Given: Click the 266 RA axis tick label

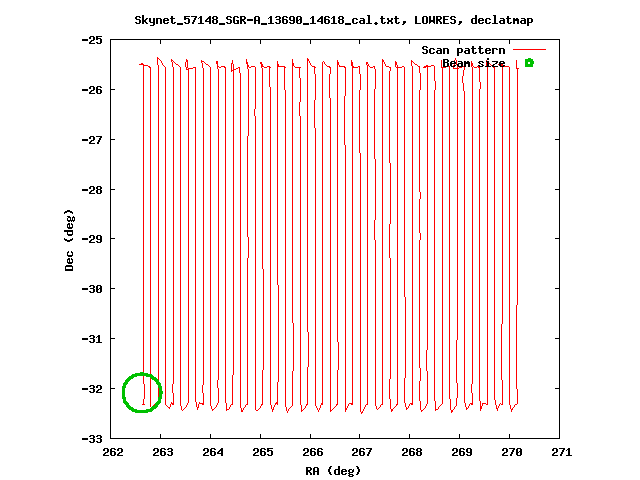Looking at the screenshot, I should point(313,452).
